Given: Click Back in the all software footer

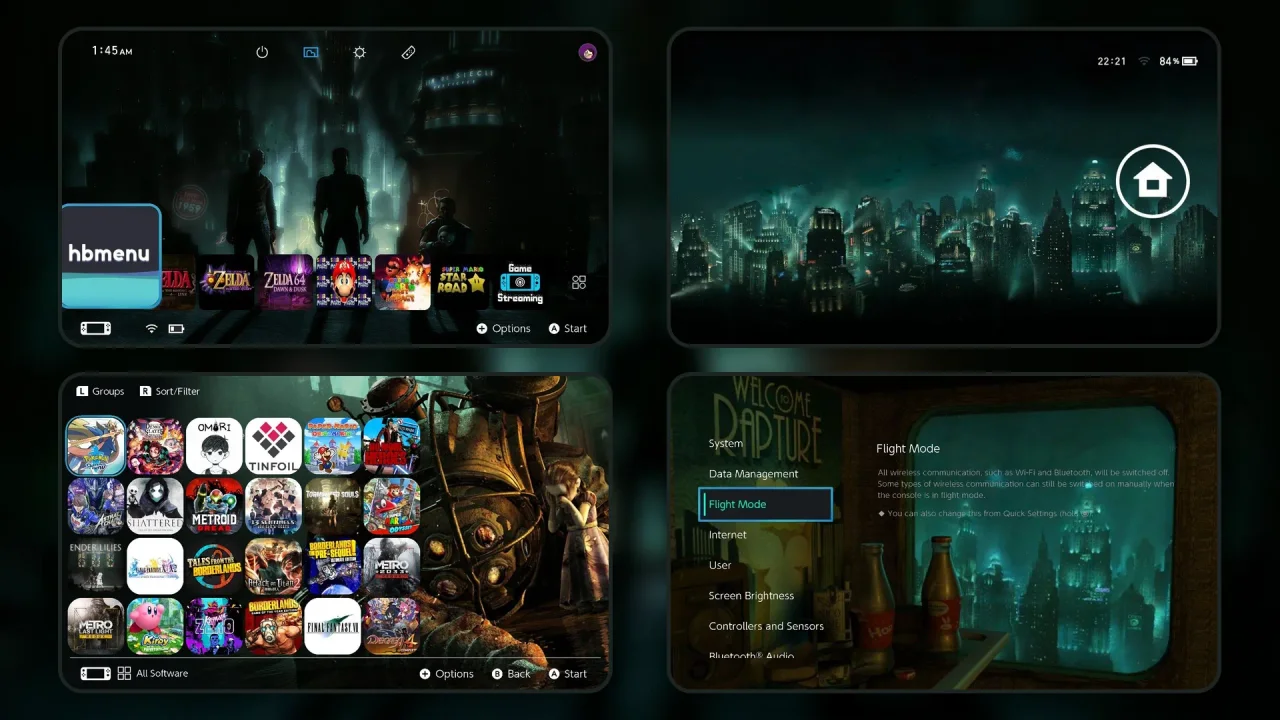Looking at the screenshot, I should (511, 673).
